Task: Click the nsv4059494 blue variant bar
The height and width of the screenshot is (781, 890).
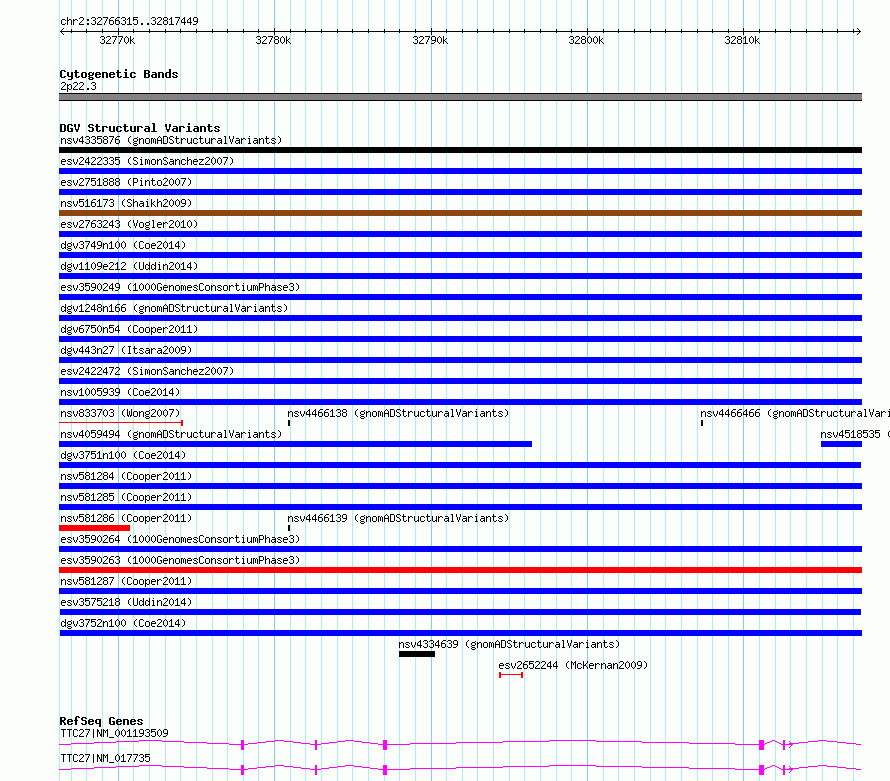Action: (295, 444)
